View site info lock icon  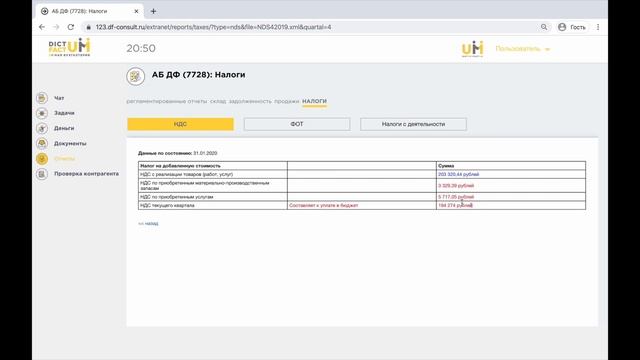(x=89, y=27)
